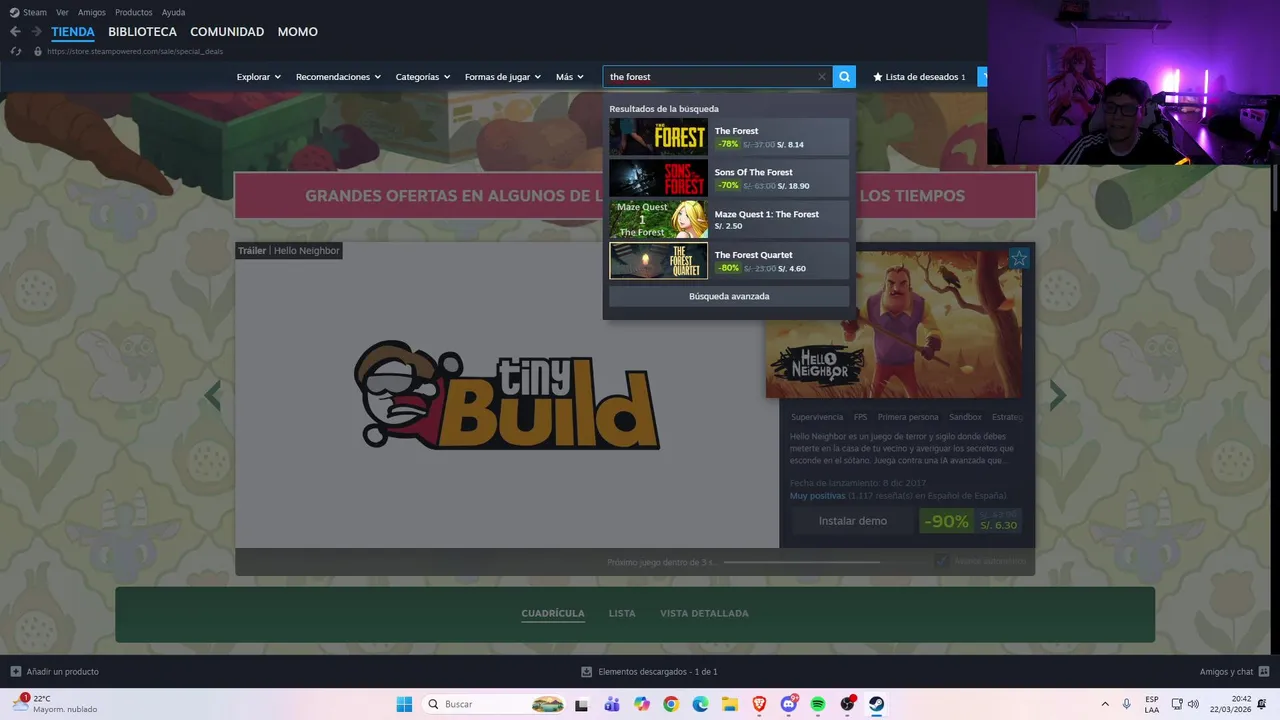Image resolution: width=1280 pixels, height=720 pixels.
Task: Click the lock icon beside the URL
Action: (38, 51)
